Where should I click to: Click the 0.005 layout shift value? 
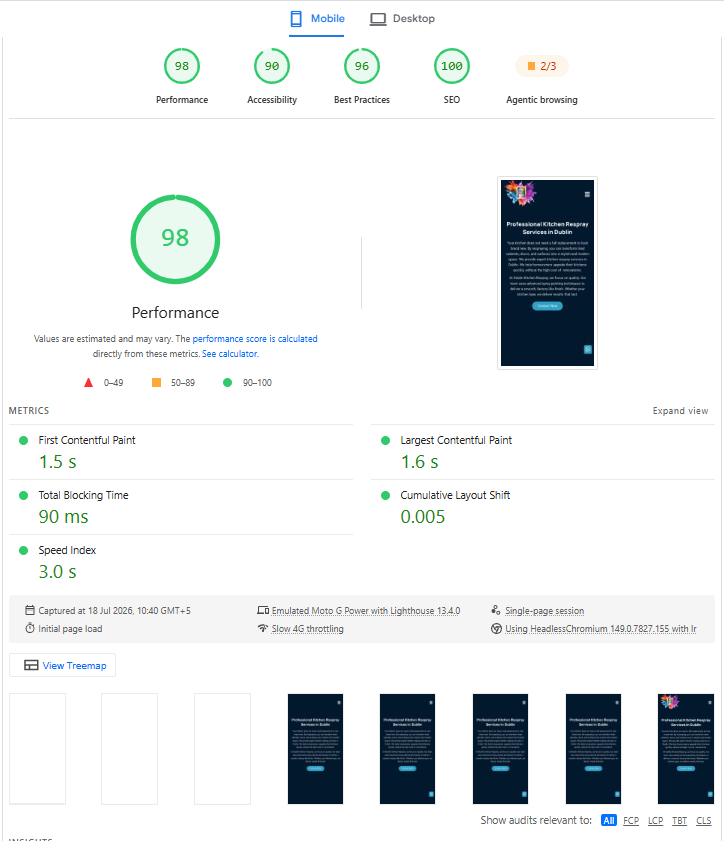[423, 517]
